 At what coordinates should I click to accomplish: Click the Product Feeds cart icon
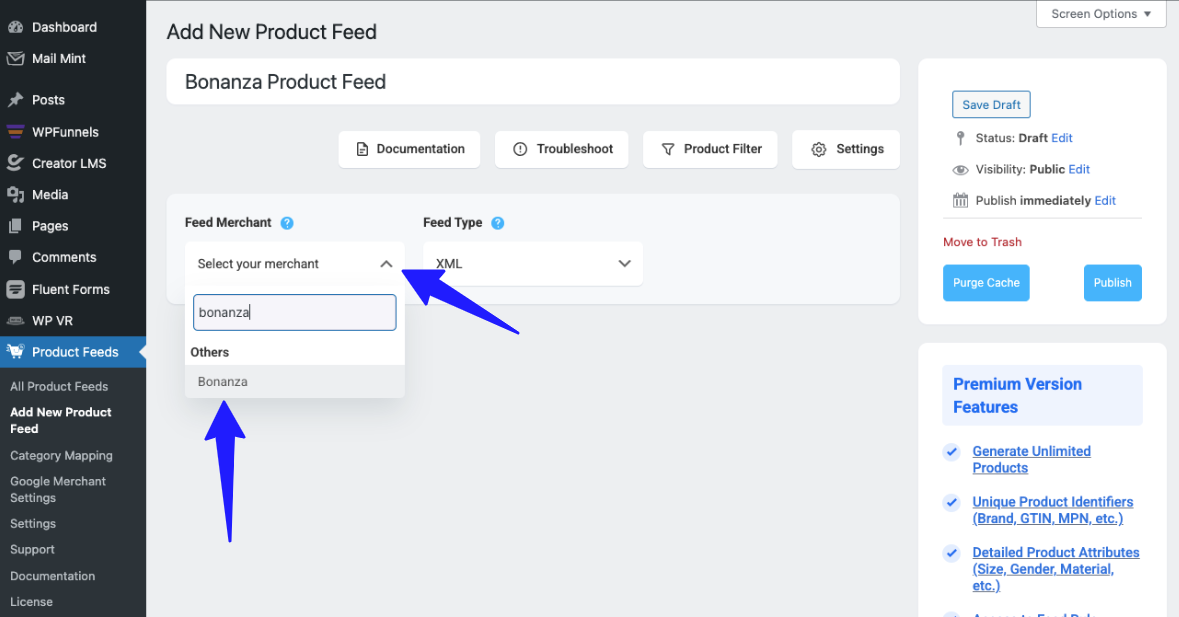pos(15,352)
